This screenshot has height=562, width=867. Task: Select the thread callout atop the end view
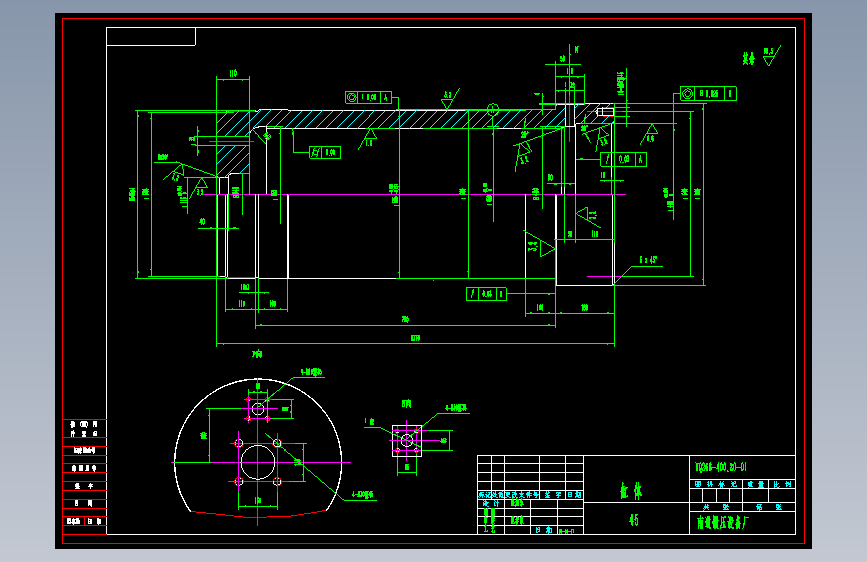coord(311,372)
